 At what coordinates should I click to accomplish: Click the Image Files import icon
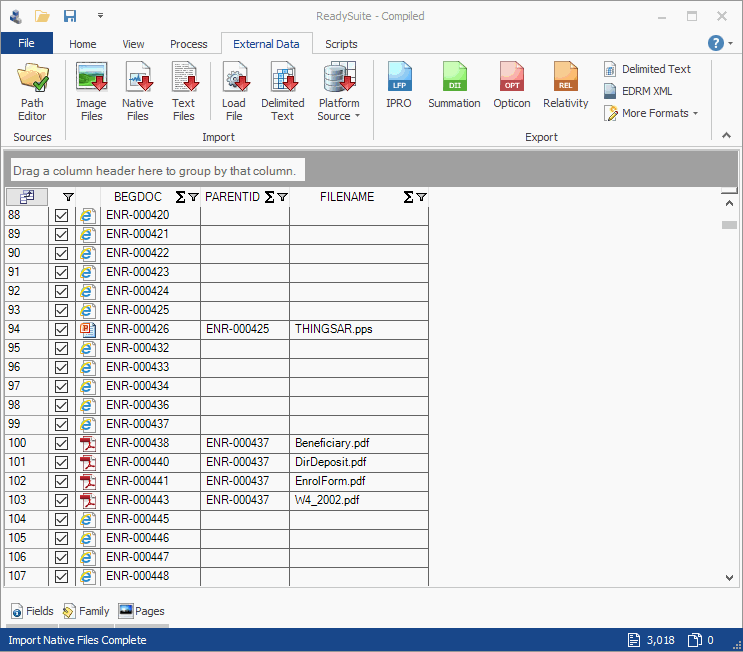(x=91, y=91)
